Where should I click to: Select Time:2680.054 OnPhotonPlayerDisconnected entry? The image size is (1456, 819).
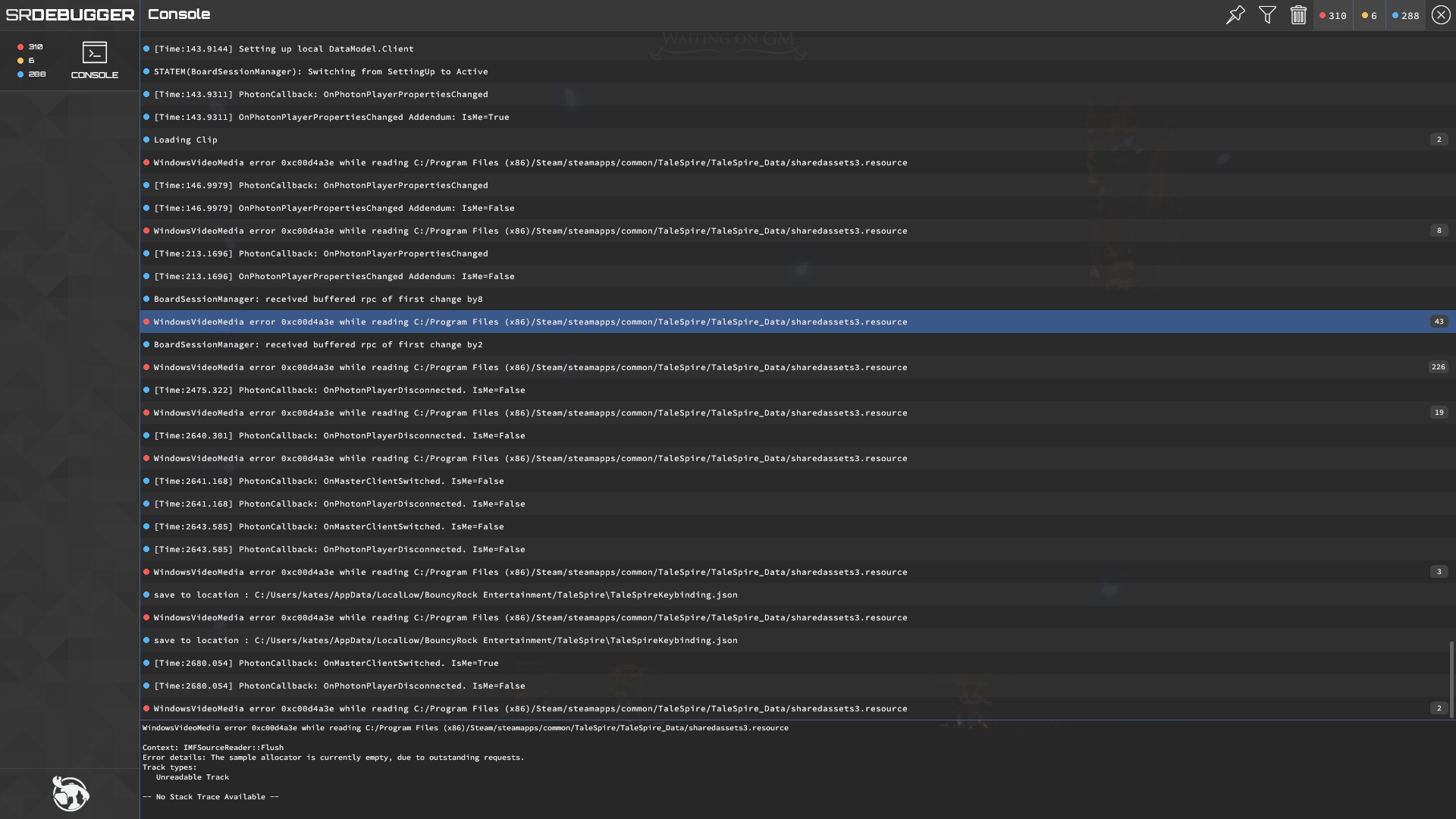[x=796, y=686]
